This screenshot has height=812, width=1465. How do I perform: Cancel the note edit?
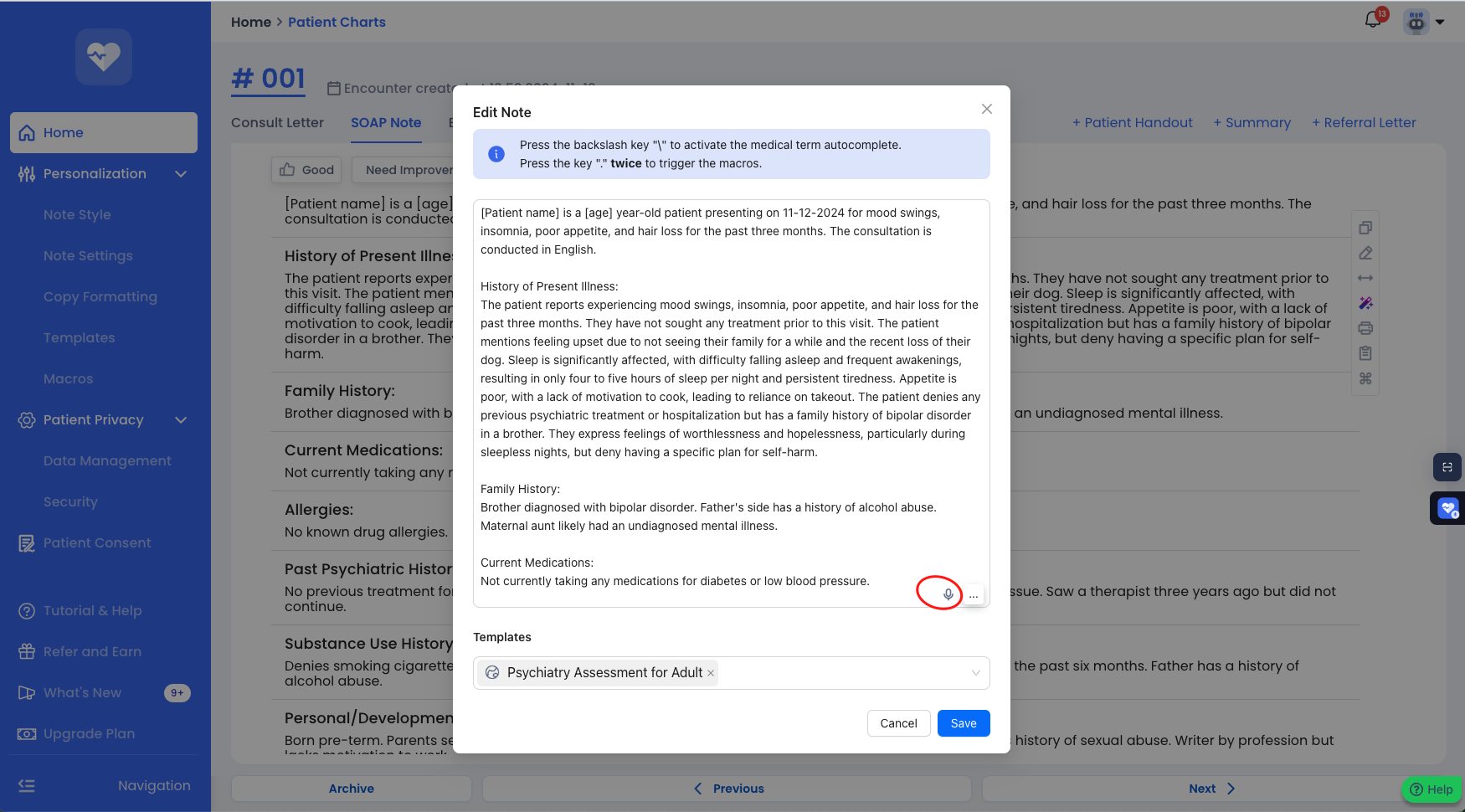pyautogui.click(x=898, y=723)
